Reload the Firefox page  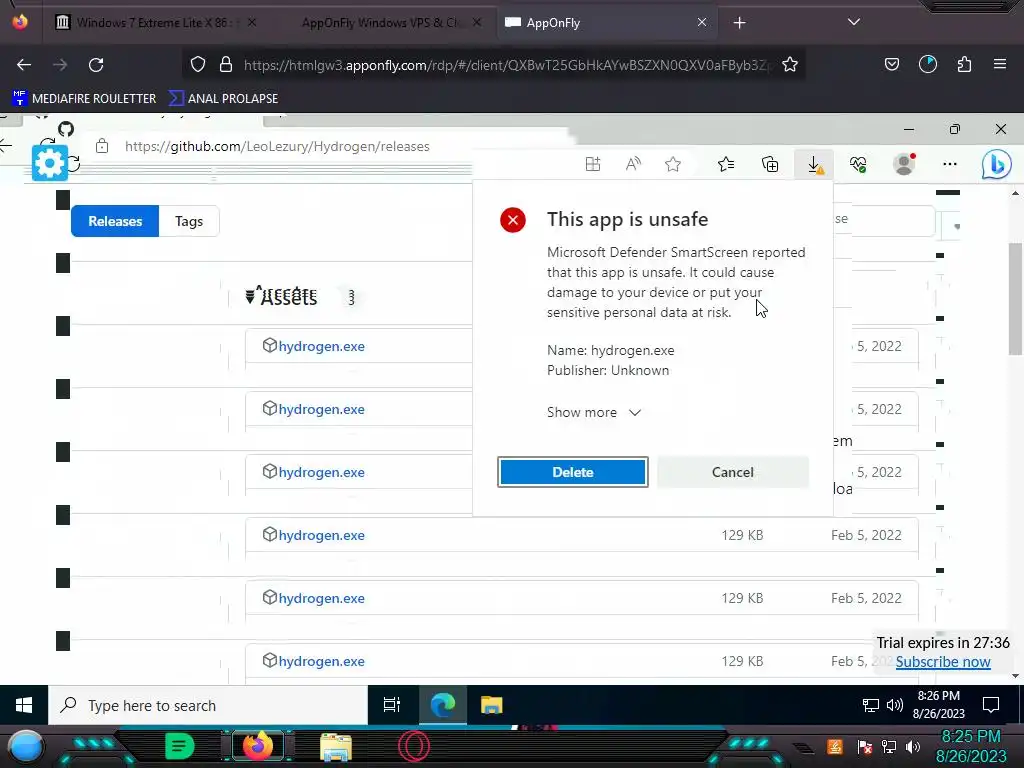96,65
